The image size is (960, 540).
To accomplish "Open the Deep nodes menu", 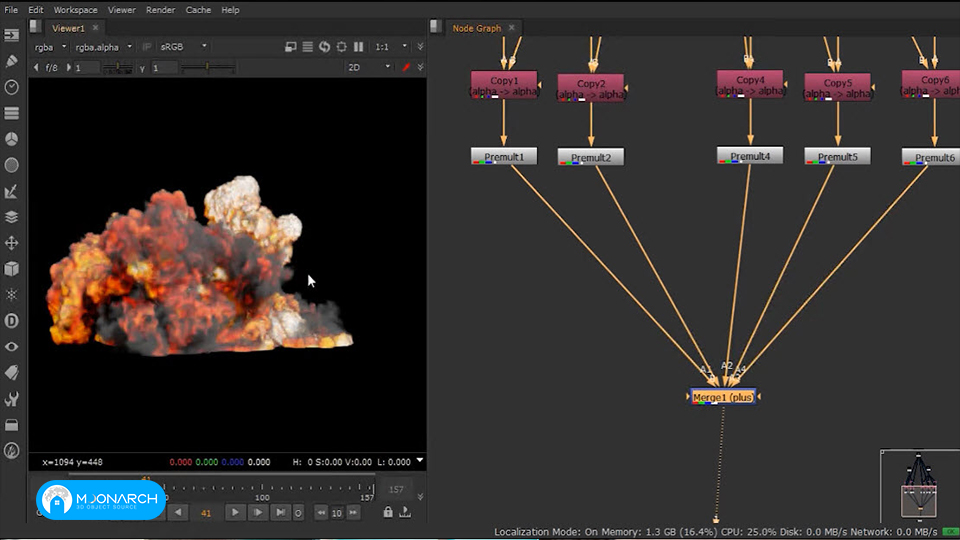I will [12, 321].
